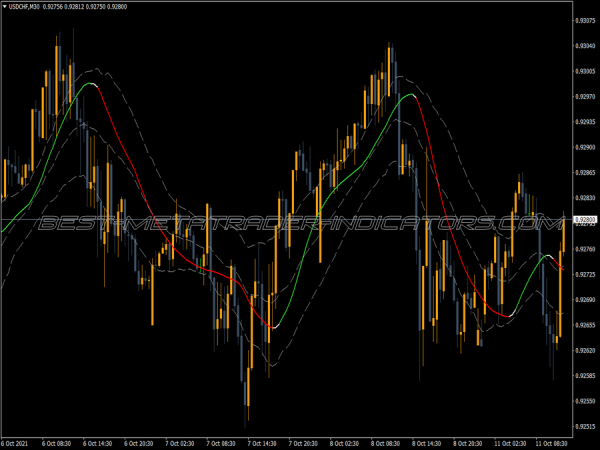
Task: Select the 6 Oct 14:30 time label
Action: pos(97,442)
